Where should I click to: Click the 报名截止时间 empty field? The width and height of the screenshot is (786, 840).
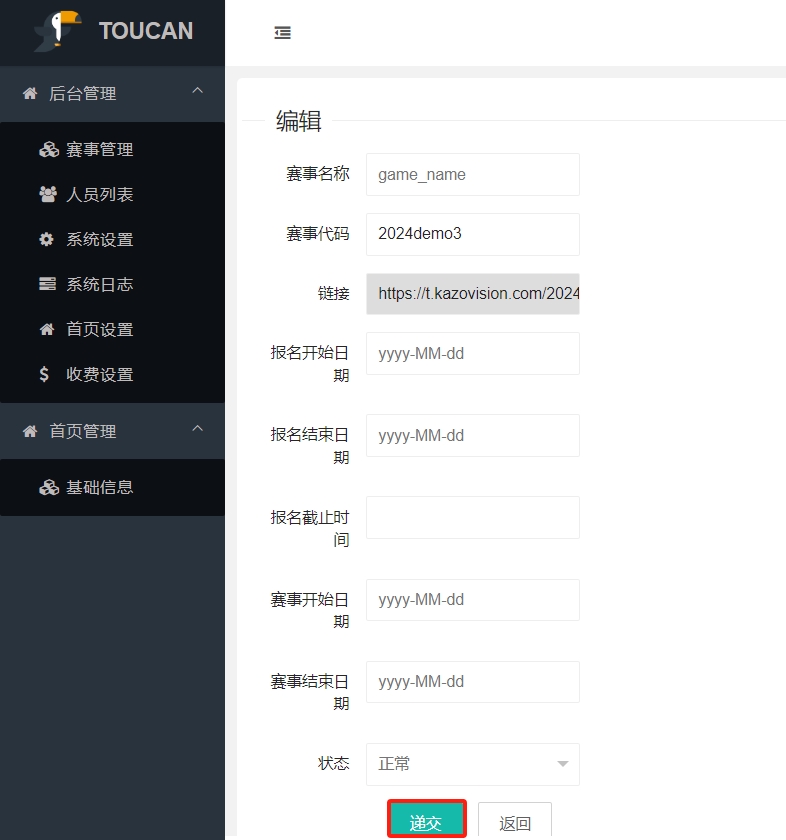[472, 518]
